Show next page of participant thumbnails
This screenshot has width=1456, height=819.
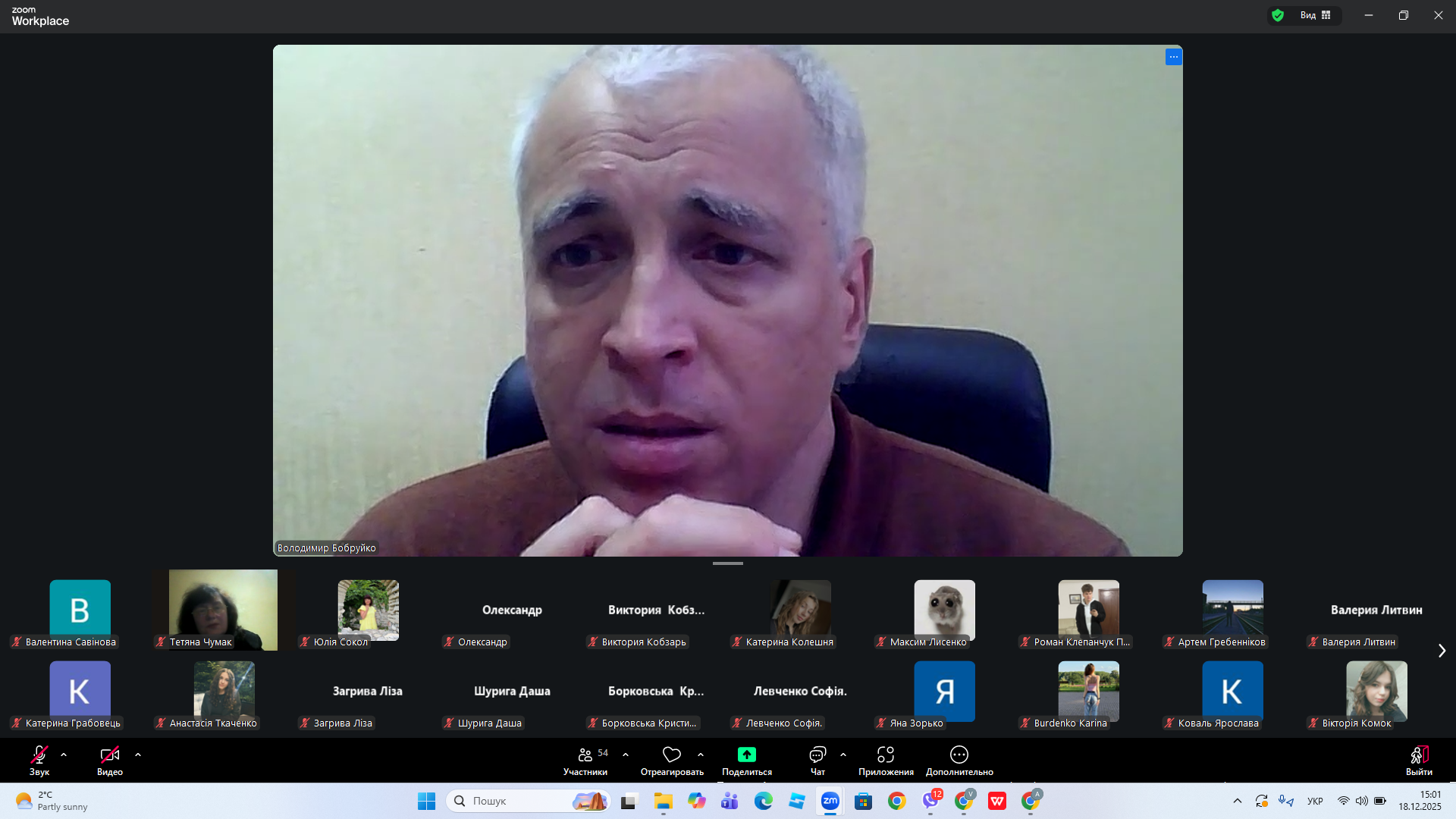(x=1442, y=651)
